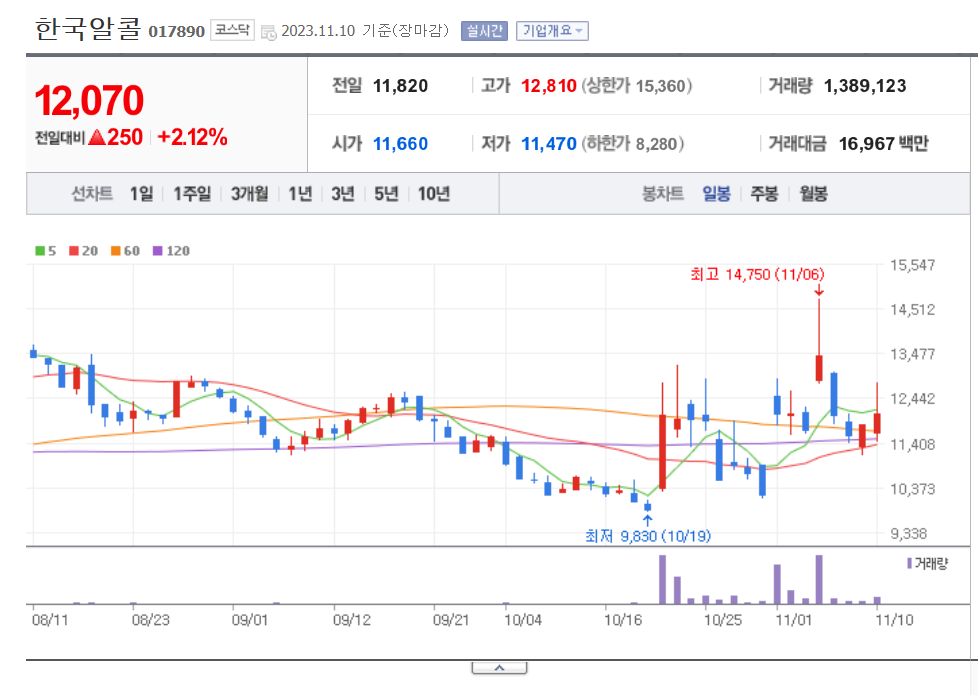Click the 하한가 8,280 text
Screen dimensions: 978x695
pos(632,144)
